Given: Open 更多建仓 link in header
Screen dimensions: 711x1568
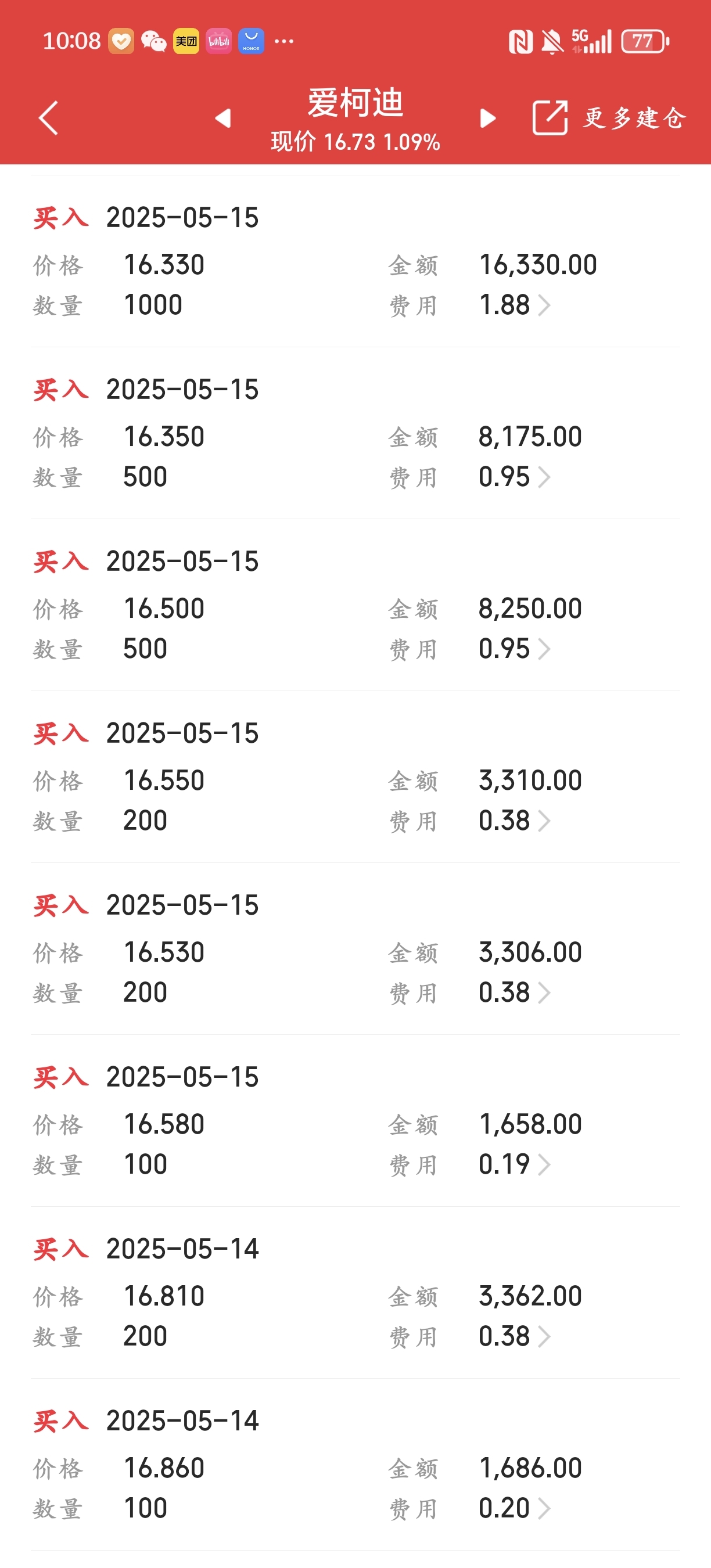Looking at the screenshot, I should 635,117.
